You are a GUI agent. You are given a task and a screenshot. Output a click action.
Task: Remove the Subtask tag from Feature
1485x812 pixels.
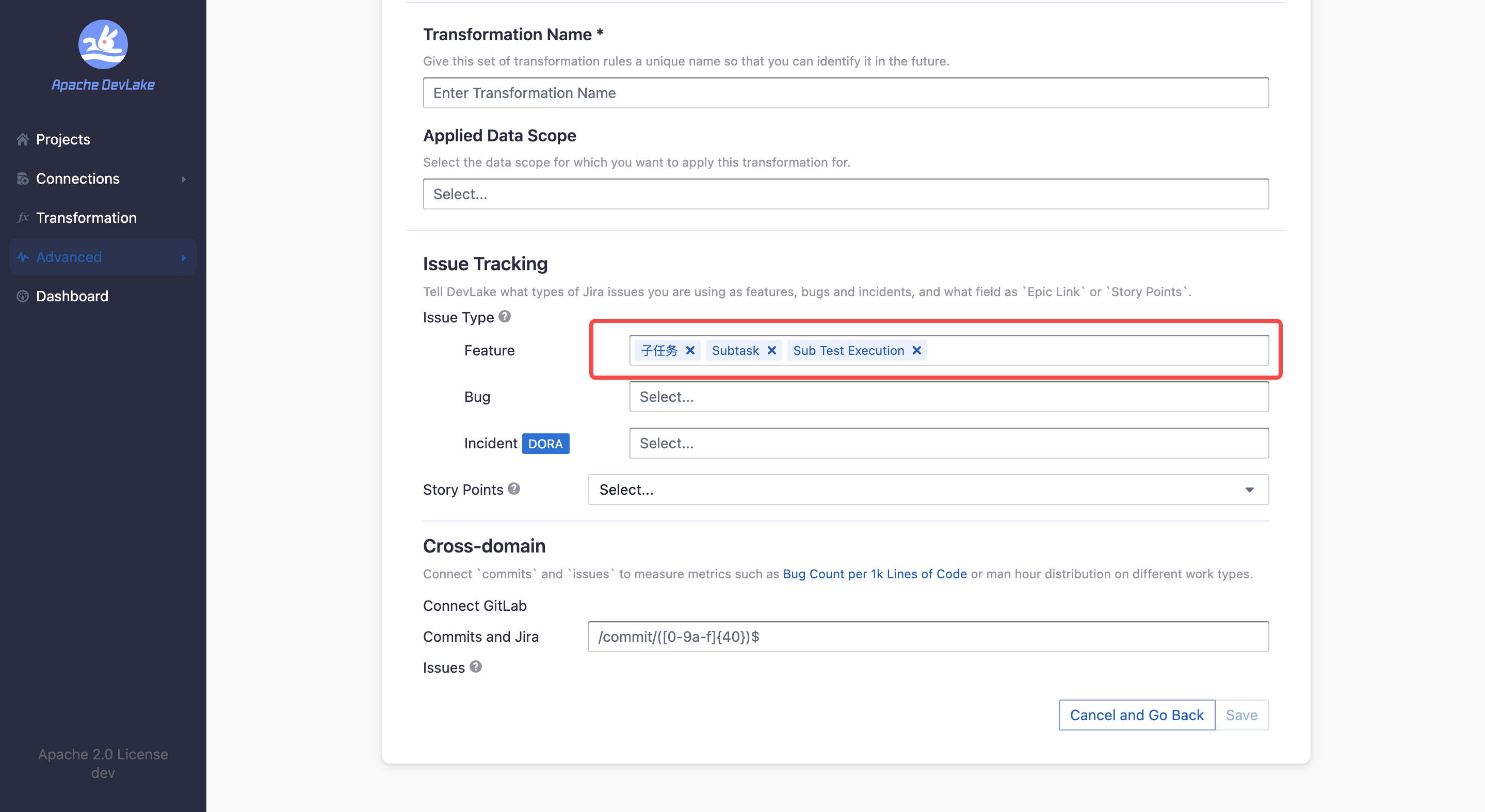(771, 350)
